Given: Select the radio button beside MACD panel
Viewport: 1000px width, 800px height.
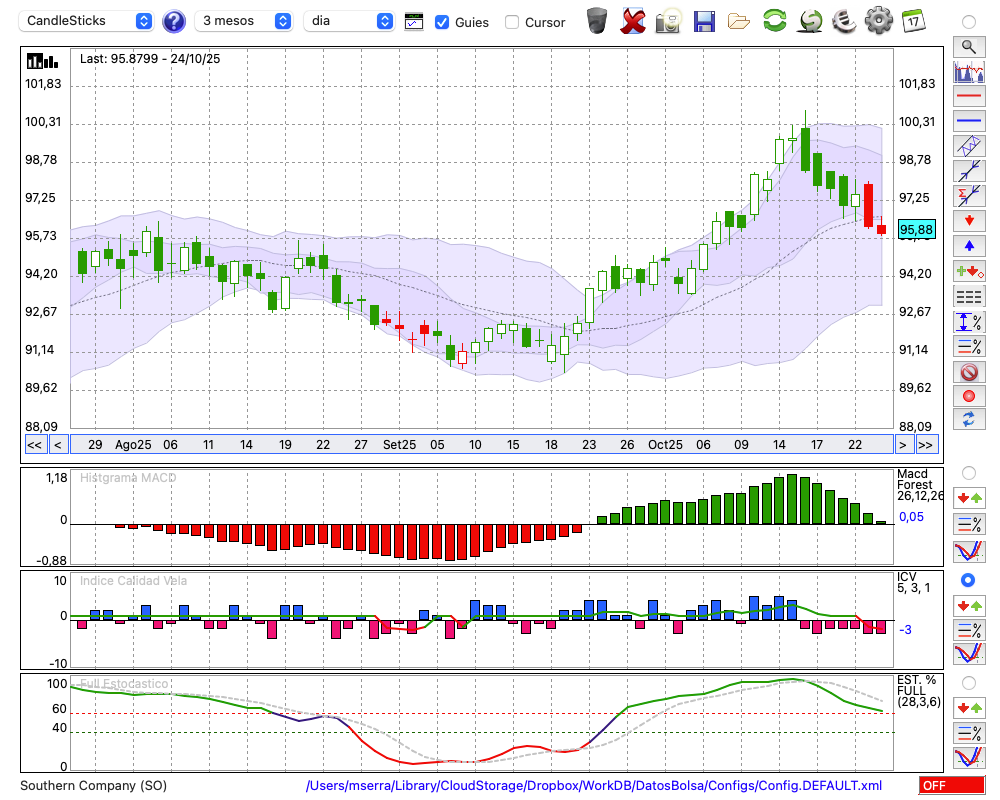Looking at the screenshot, I should (968, 472).
